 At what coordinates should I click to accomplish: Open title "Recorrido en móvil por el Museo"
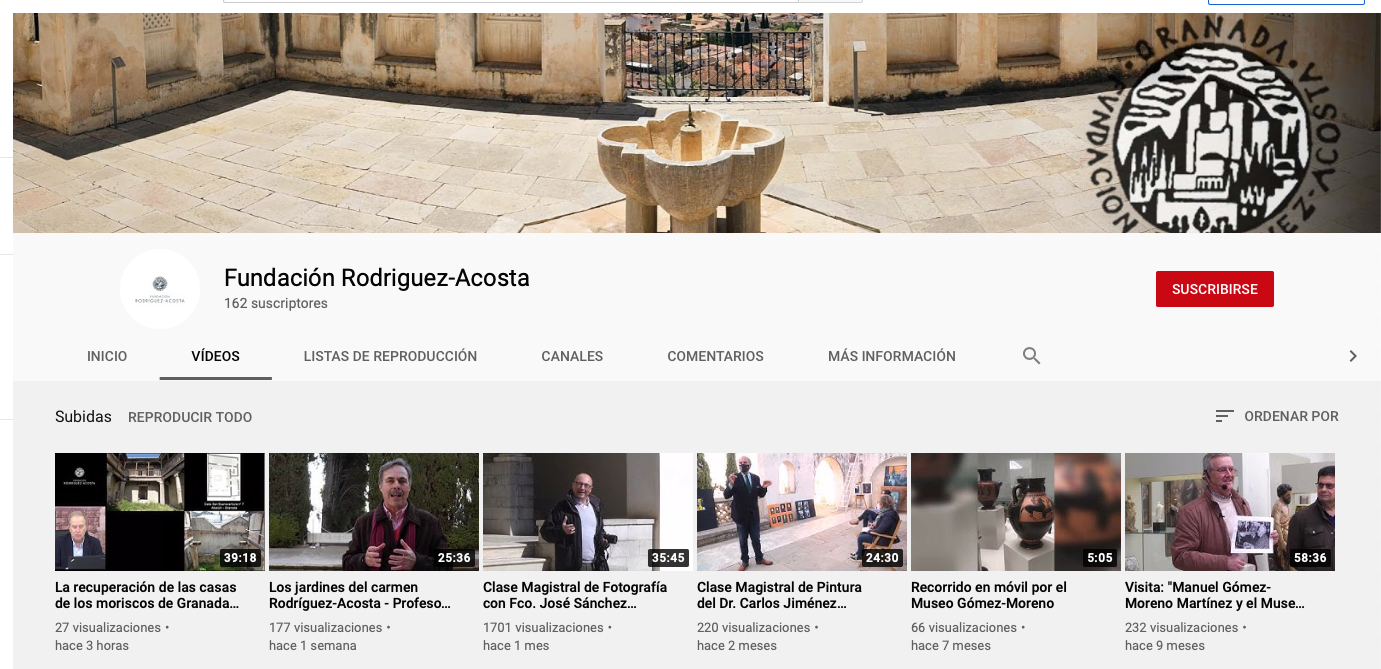point(989,595)
